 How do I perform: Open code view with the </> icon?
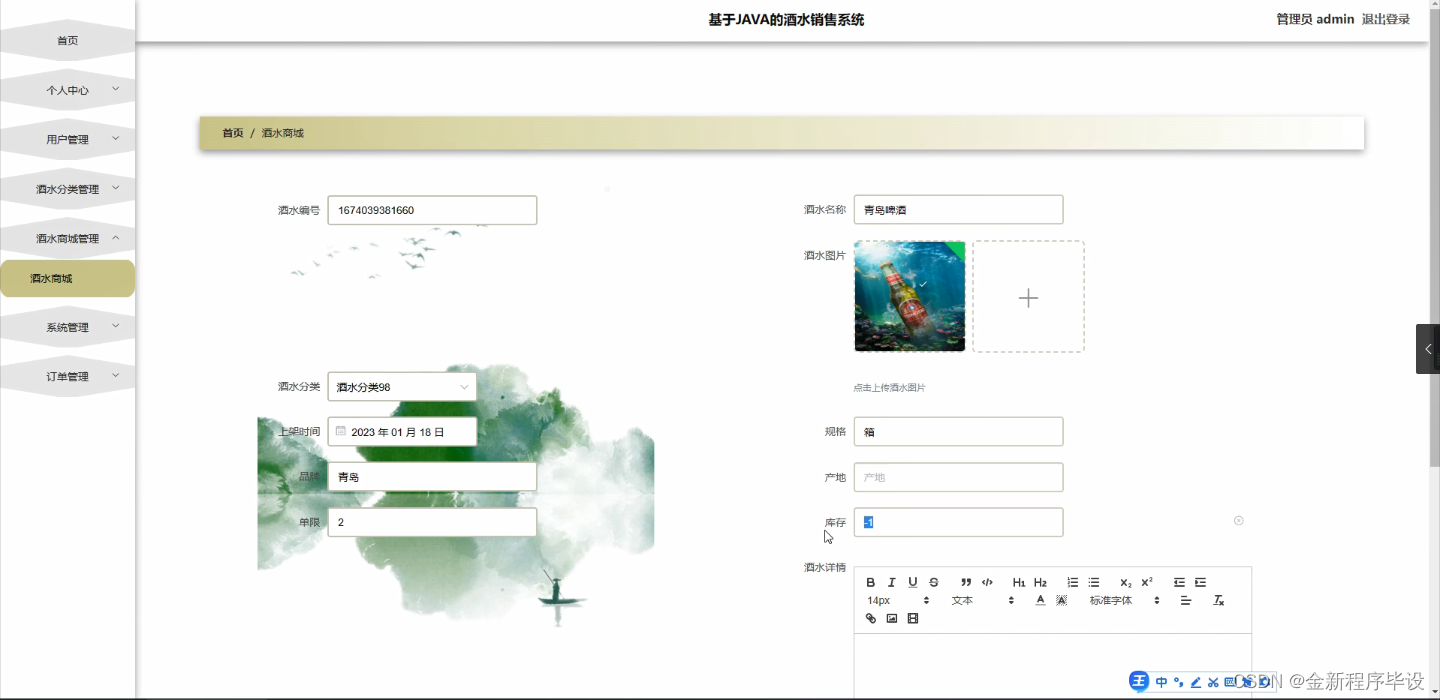click(x=987, y=582)
